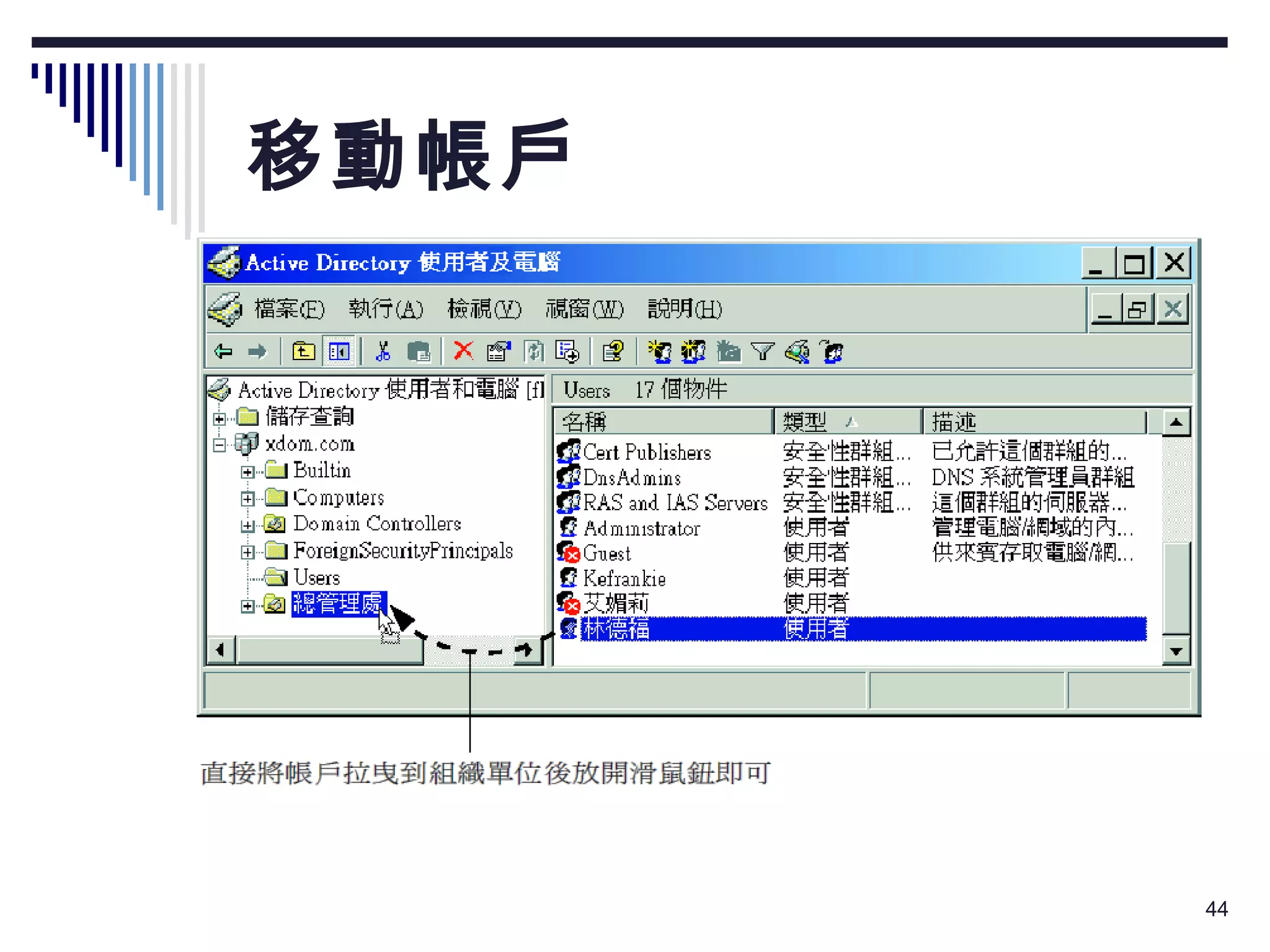Open the 執行(A) menu
Image resolution: width=1270 pixels, height=952 pixels.
coord(386,309)
